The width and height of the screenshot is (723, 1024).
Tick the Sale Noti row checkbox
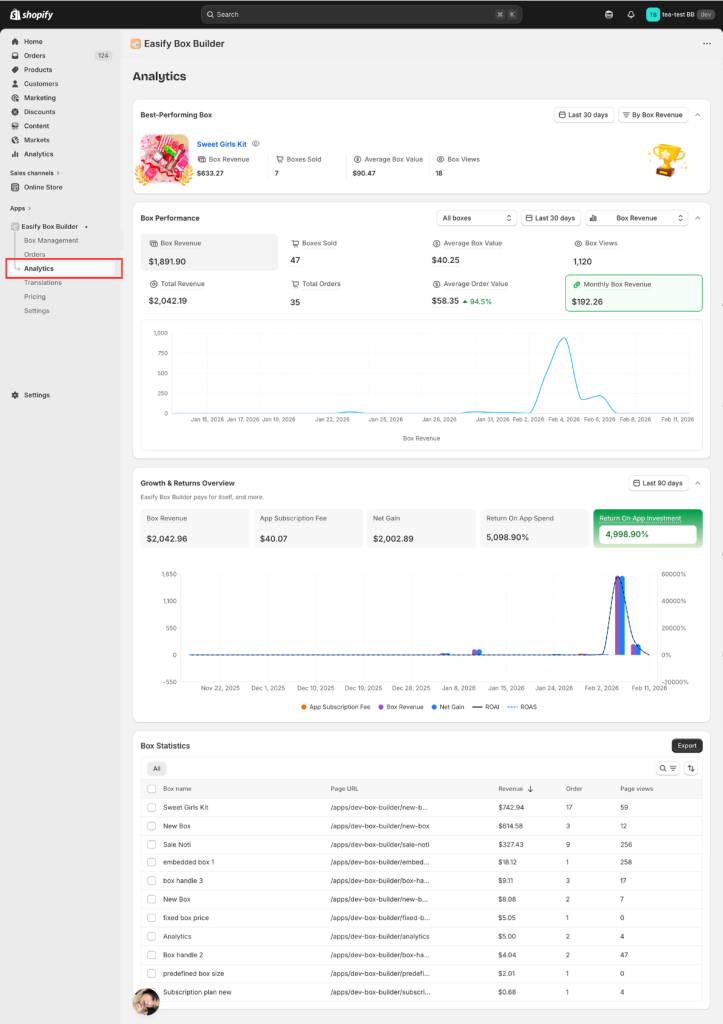[x=152, y=844]
